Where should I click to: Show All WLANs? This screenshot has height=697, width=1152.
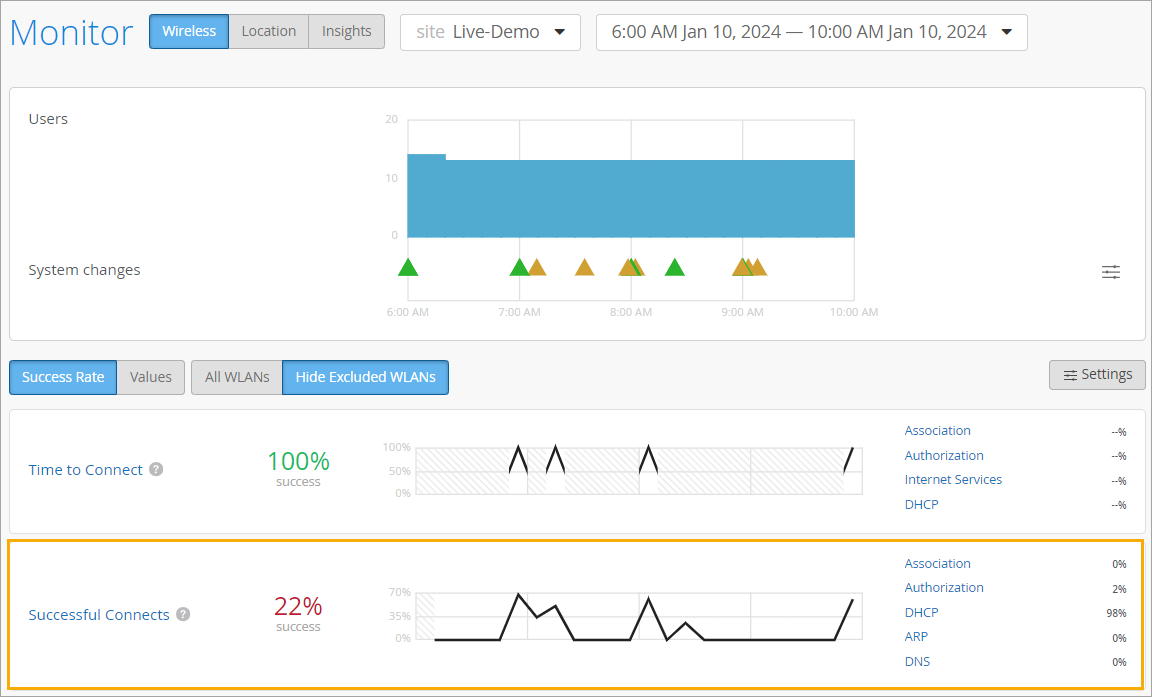[236, 377]
